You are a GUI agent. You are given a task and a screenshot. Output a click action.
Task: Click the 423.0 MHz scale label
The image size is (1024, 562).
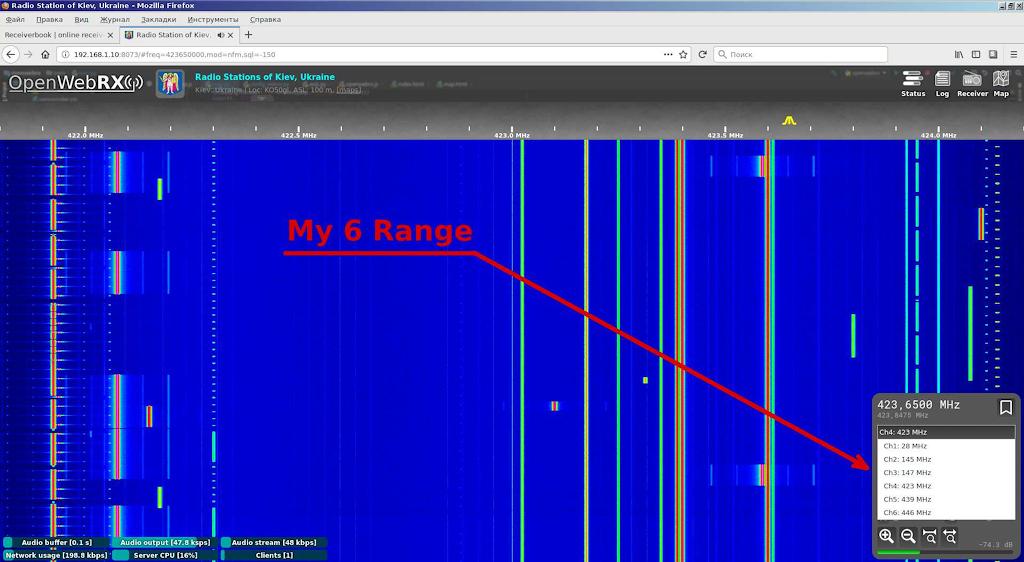(x=511, y=135)
